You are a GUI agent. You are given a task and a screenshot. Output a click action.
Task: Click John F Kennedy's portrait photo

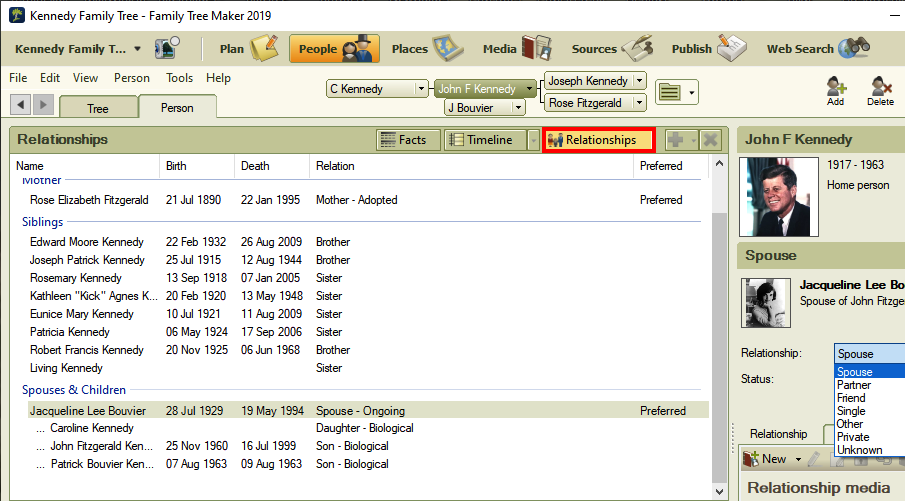pyautogui.click(x=779, y=197)
